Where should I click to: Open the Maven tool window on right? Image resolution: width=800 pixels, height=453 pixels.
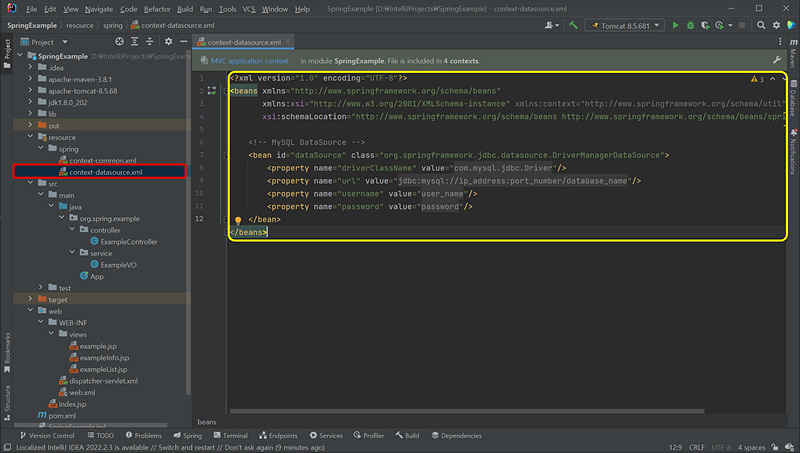793,52
